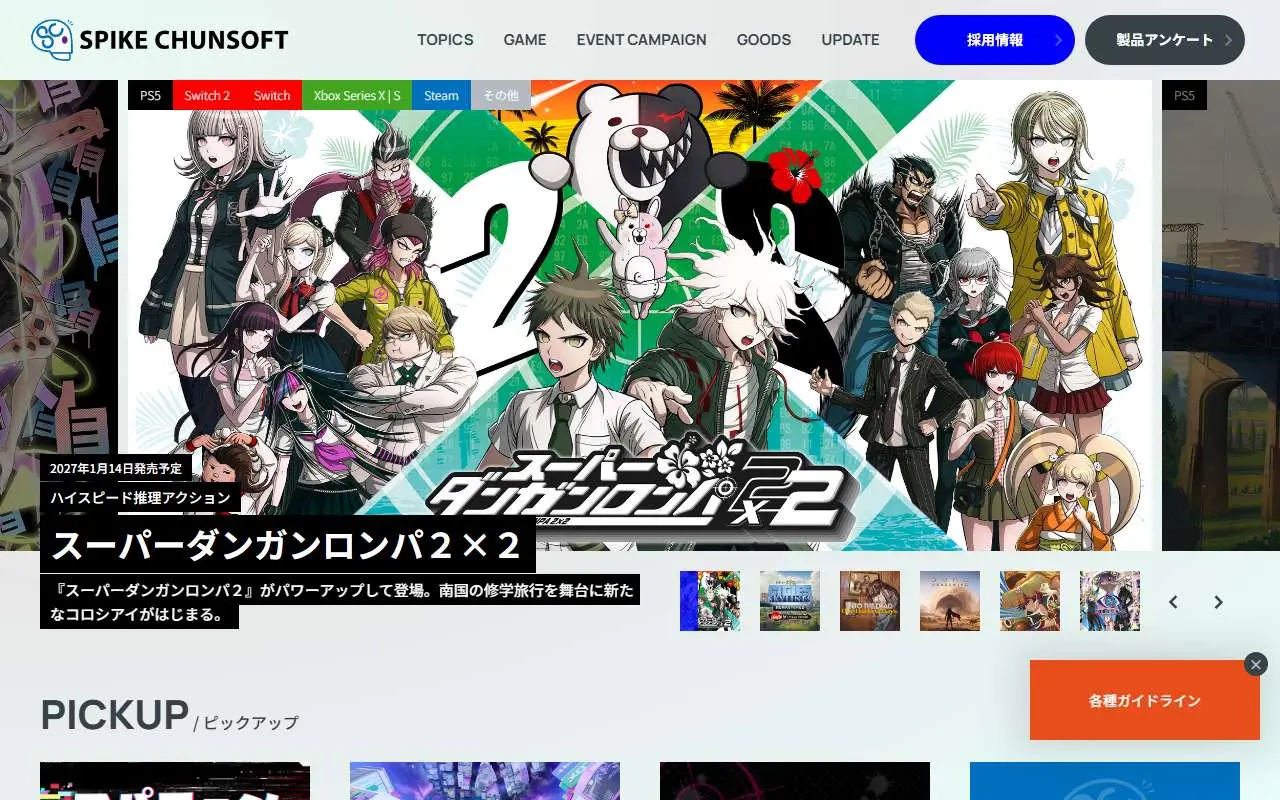1280x800 pixels.
Task: Close the 各種ガイドライン popup
Action: pyautogui.click(x=1256, y=664)
